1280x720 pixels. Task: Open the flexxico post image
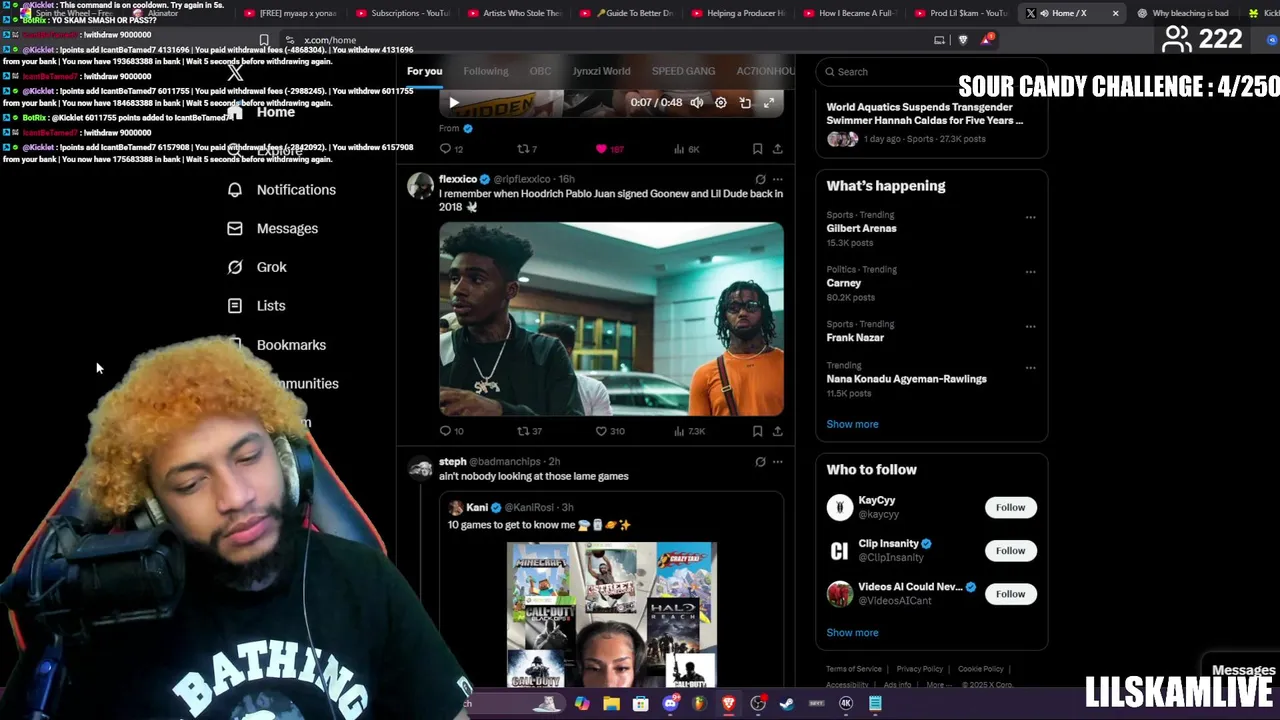point(611,319)
